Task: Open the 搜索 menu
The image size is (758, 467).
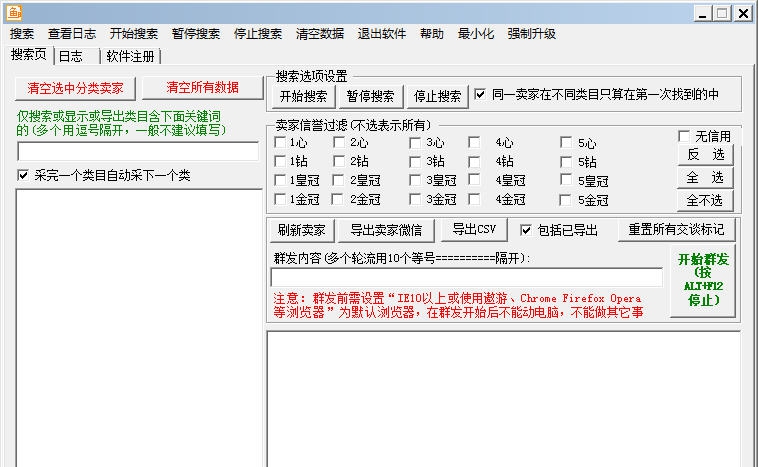Action: tap(22, 34)
